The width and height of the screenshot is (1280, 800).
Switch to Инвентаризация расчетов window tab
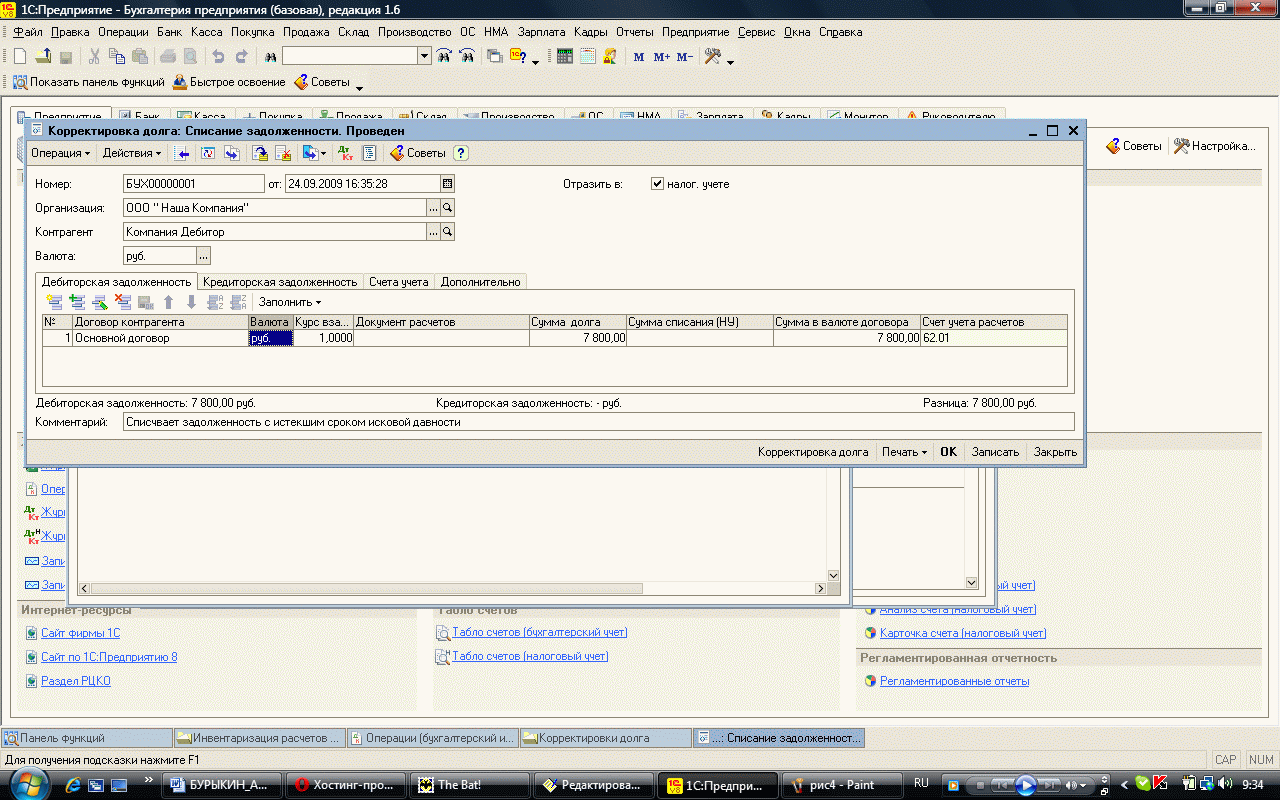click(260, 738)
